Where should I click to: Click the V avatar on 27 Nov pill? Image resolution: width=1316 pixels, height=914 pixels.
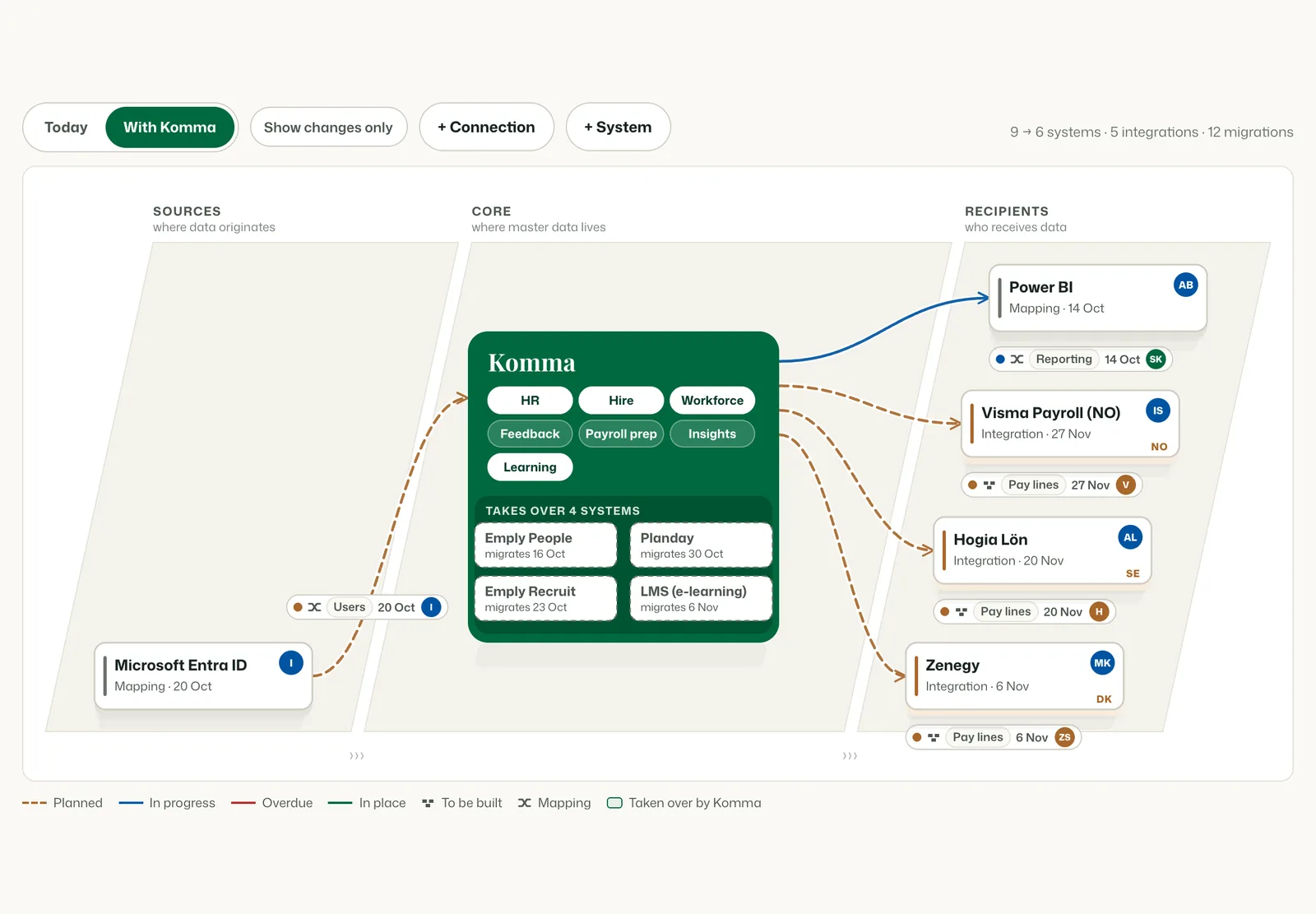1125,485
